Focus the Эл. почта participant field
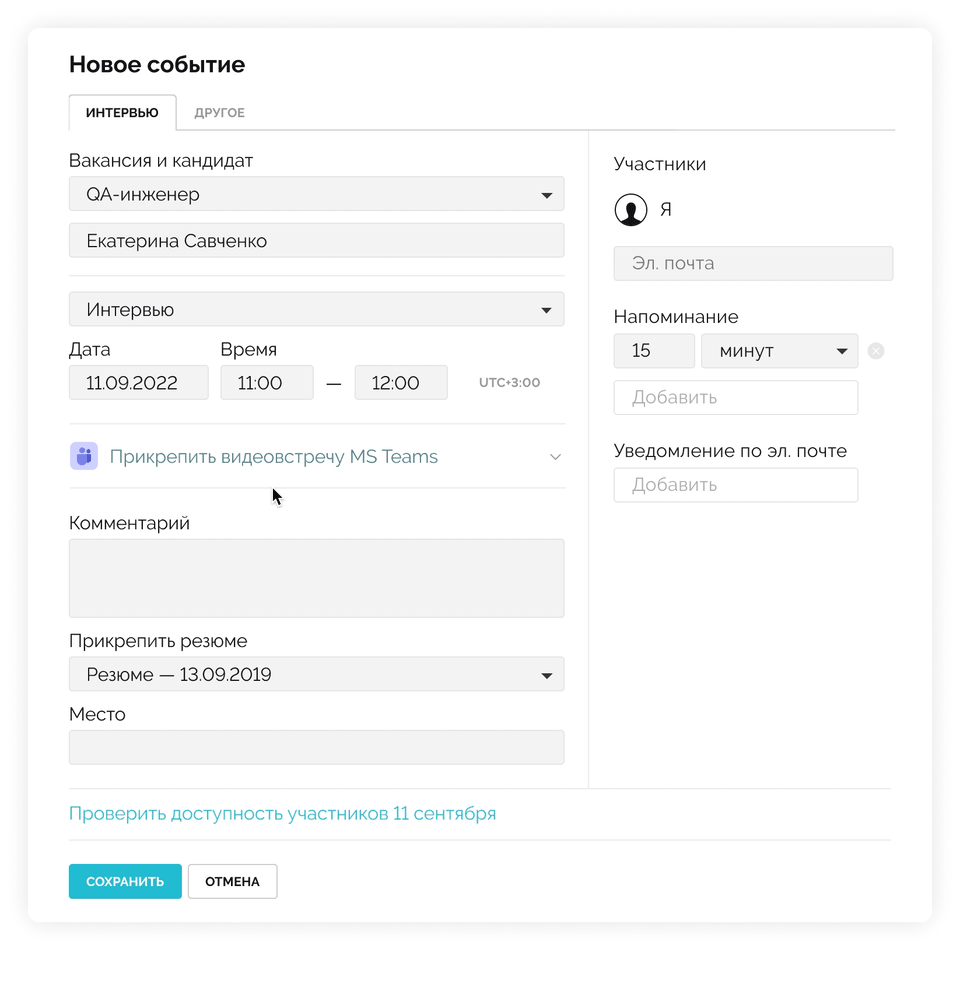This screenshot has height=991, width=960. click(x=752, y=264)
